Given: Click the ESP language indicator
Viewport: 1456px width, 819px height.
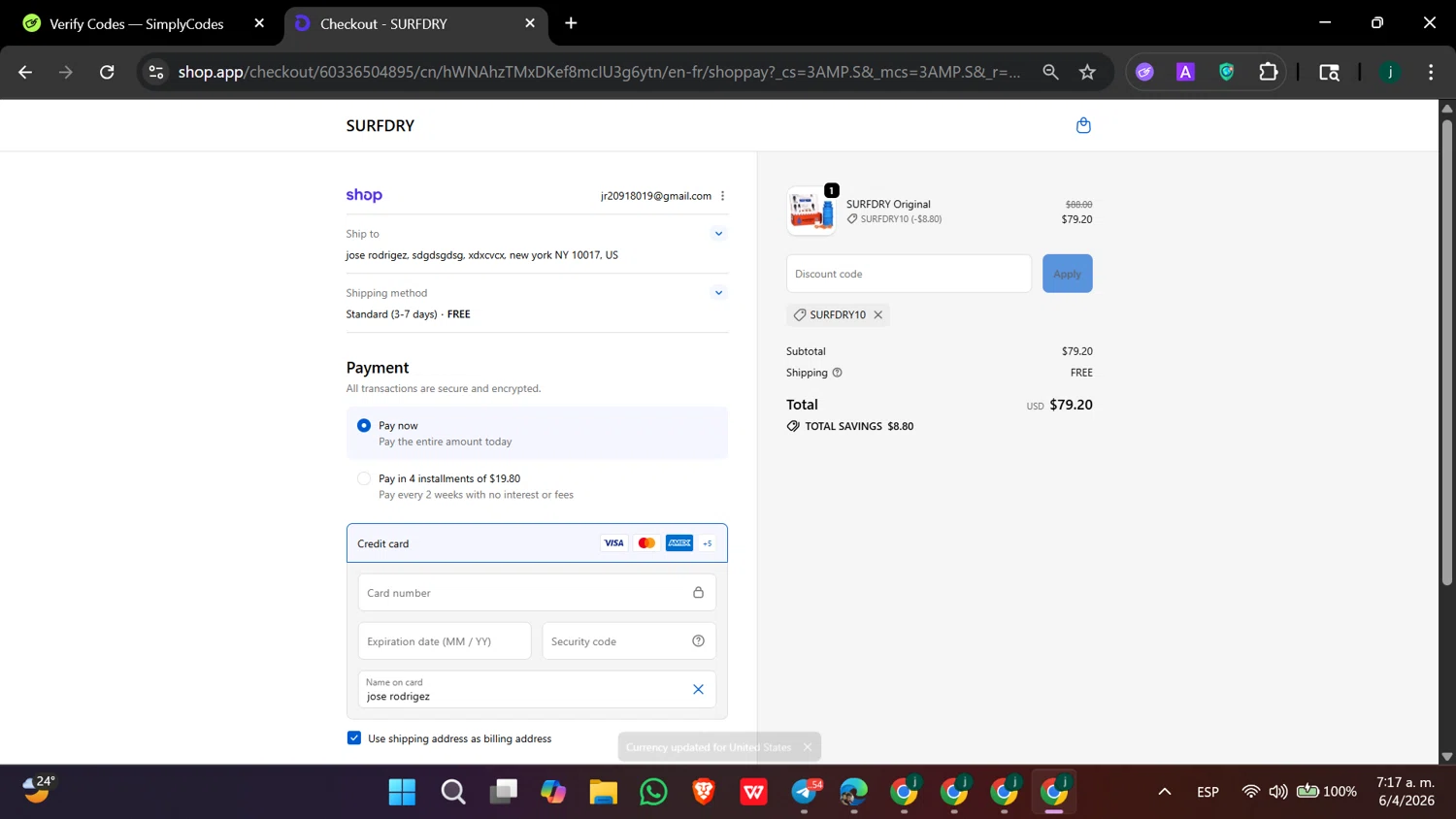Looking at the screenshot, I should pos(1208,792).
